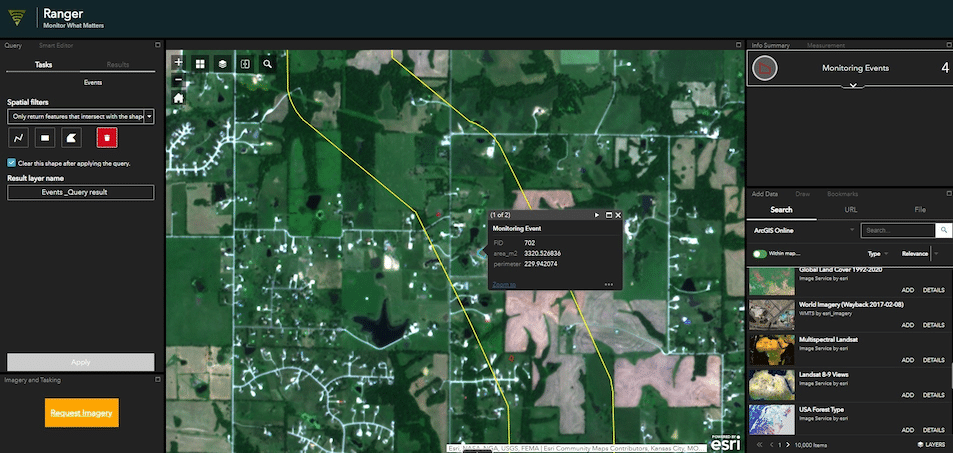The image size is (953, 453).
Task: Open popup more options ellipsis
Action: point(609,284)
